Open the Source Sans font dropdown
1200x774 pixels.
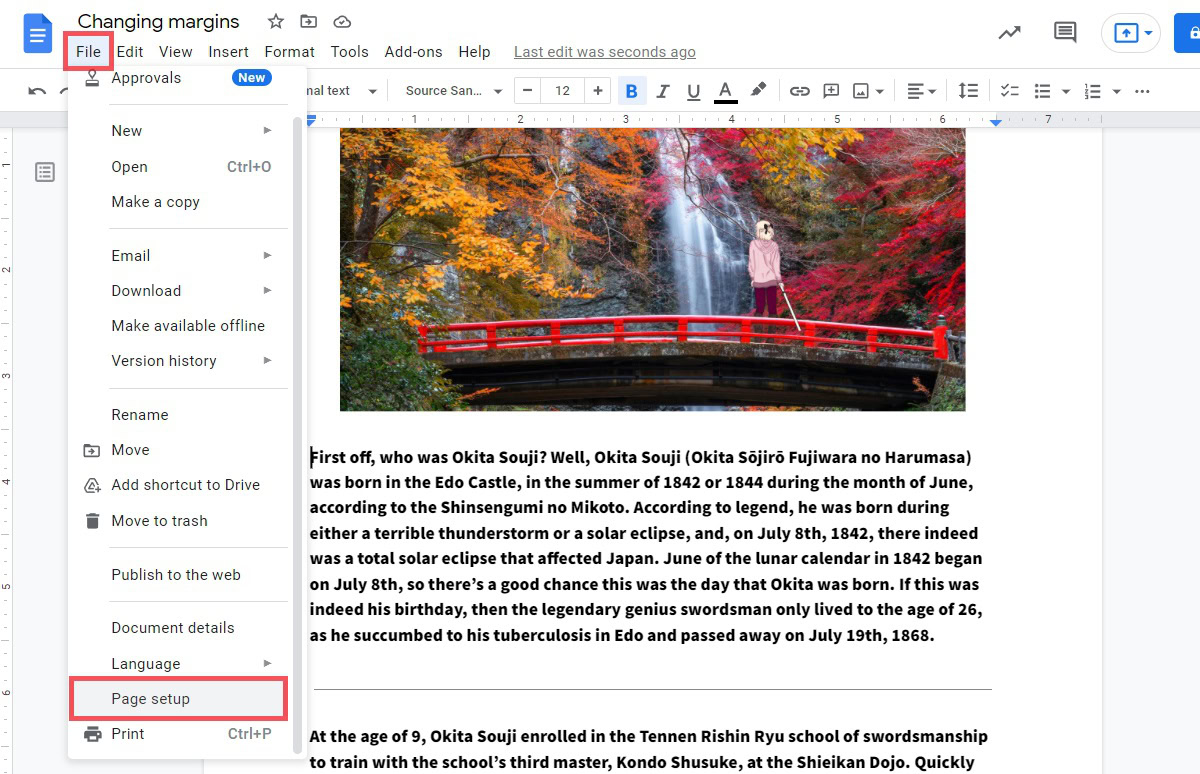(453, 91)
